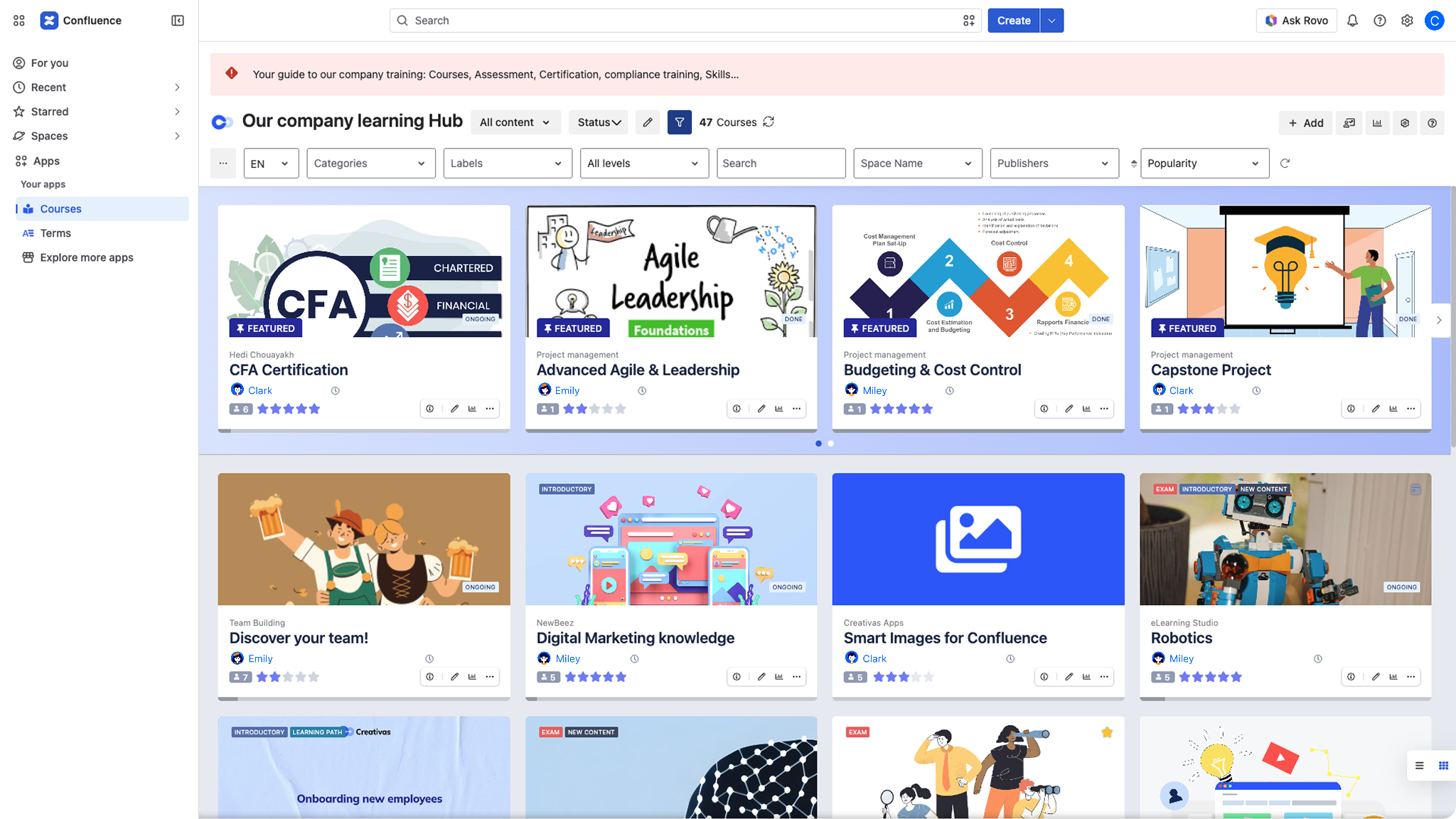1456x819 pixels.
Task: Open the Digital Marketing knowledge course title
Action: [635, 638]
